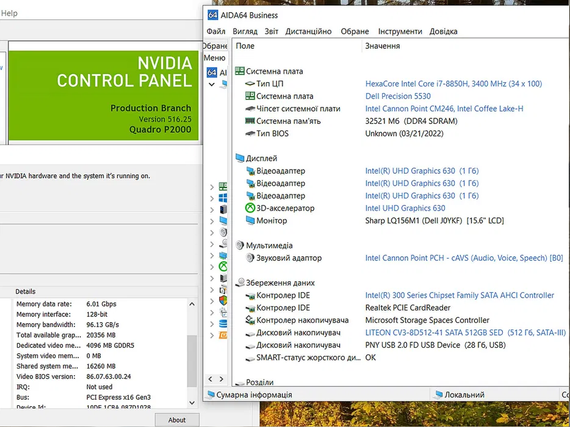
Task: Expand the security shield tree node
Action: point(212,301)
